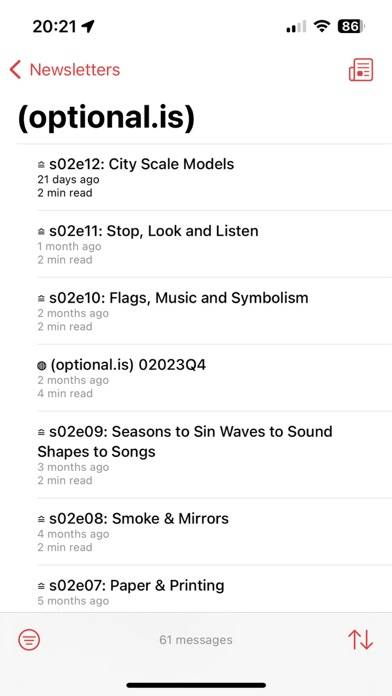Tap the 61 messages count label
This screenshot has height=696, width=392.
click(196, 640)
